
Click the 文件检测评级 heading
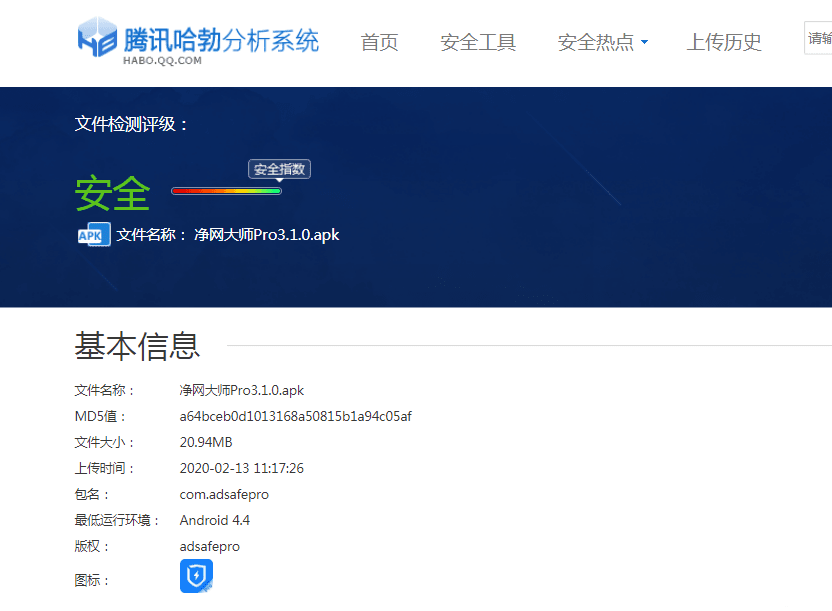pyautogui.click(x=131, y=124)
